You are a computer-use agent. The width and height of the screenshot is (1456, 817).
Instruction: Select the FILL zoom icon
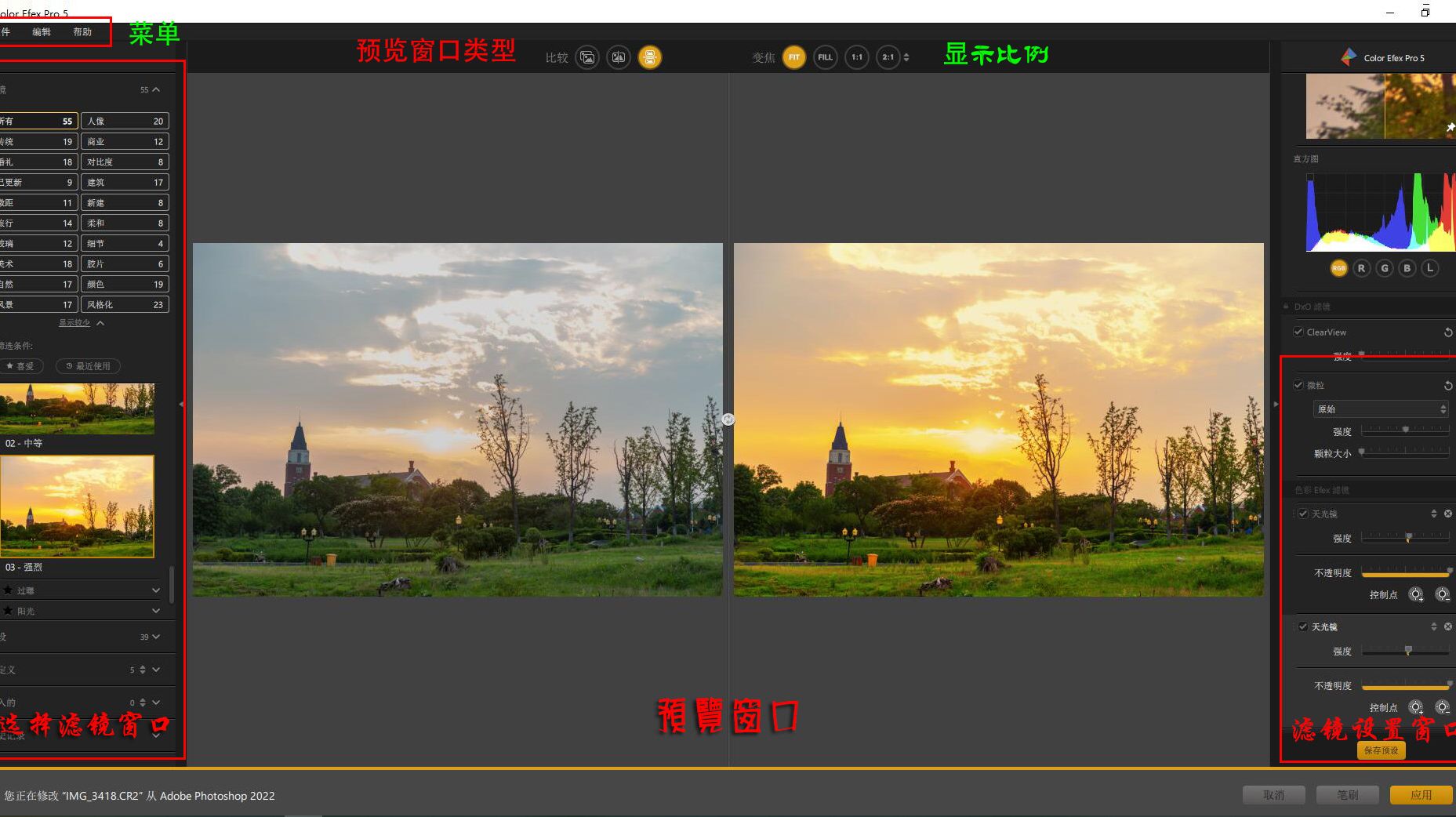(x=824, y=57)
